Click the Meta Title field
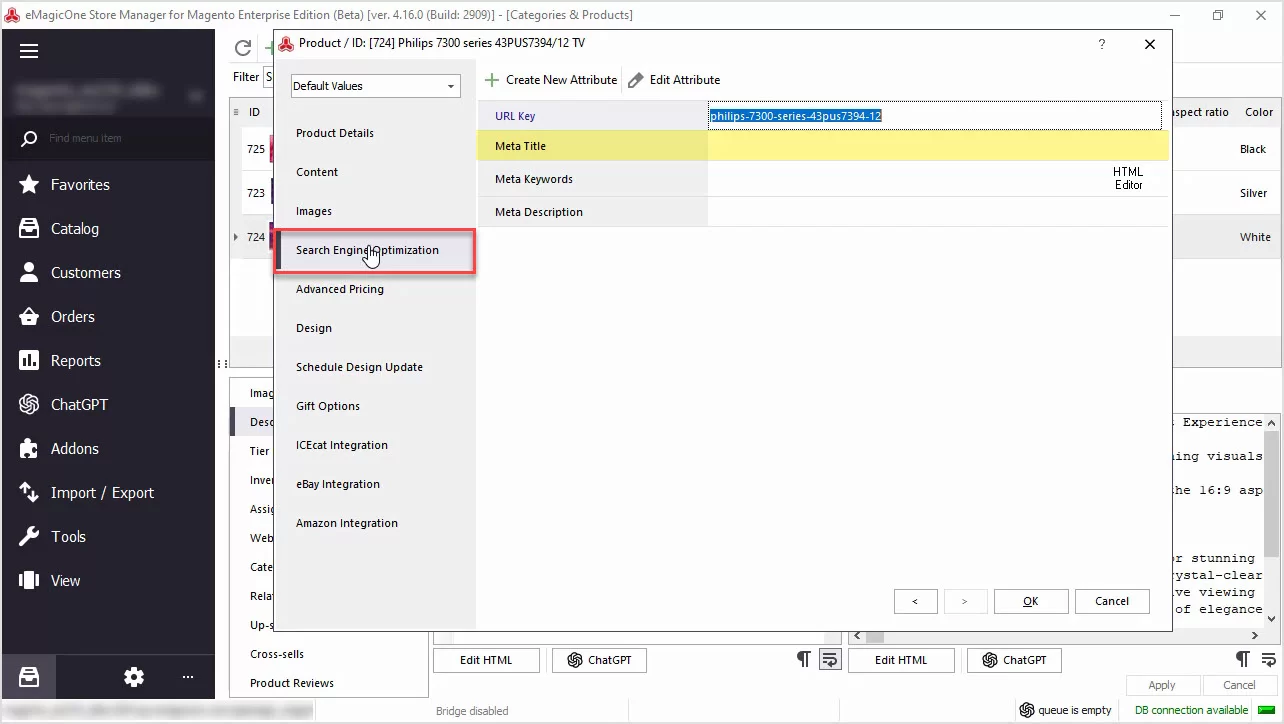Image resolution: width=1284 pixels, height=724 pixels. pyautogui.click(x=937, y=146)
